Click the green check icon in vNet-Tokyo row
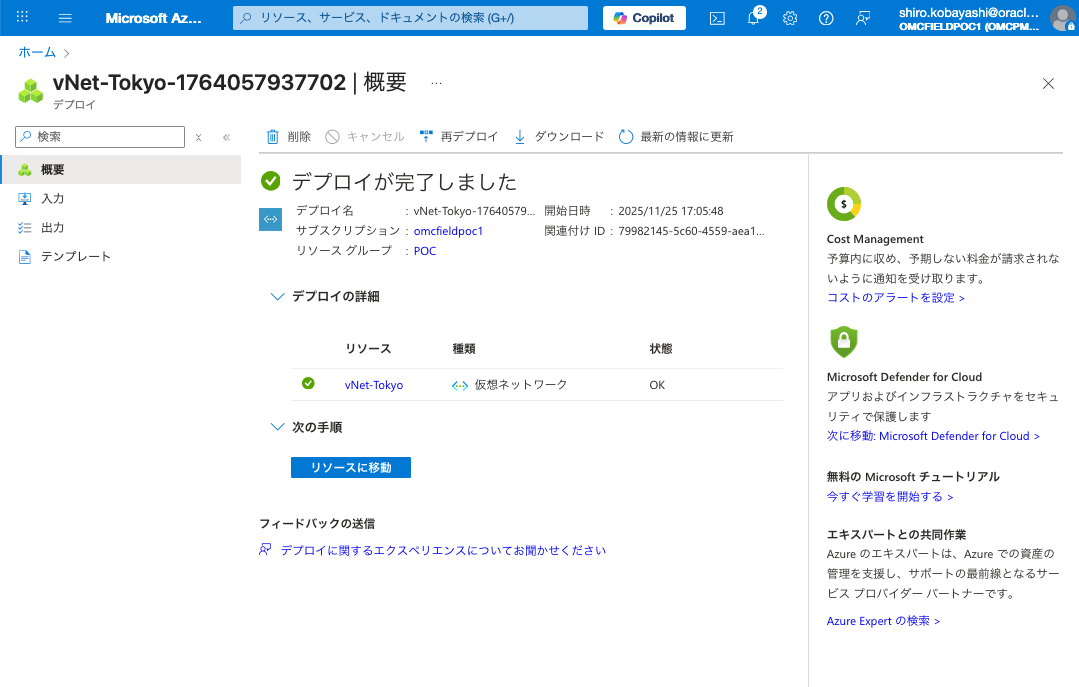This screenshot has width=1079, height=687. [308, 383]
